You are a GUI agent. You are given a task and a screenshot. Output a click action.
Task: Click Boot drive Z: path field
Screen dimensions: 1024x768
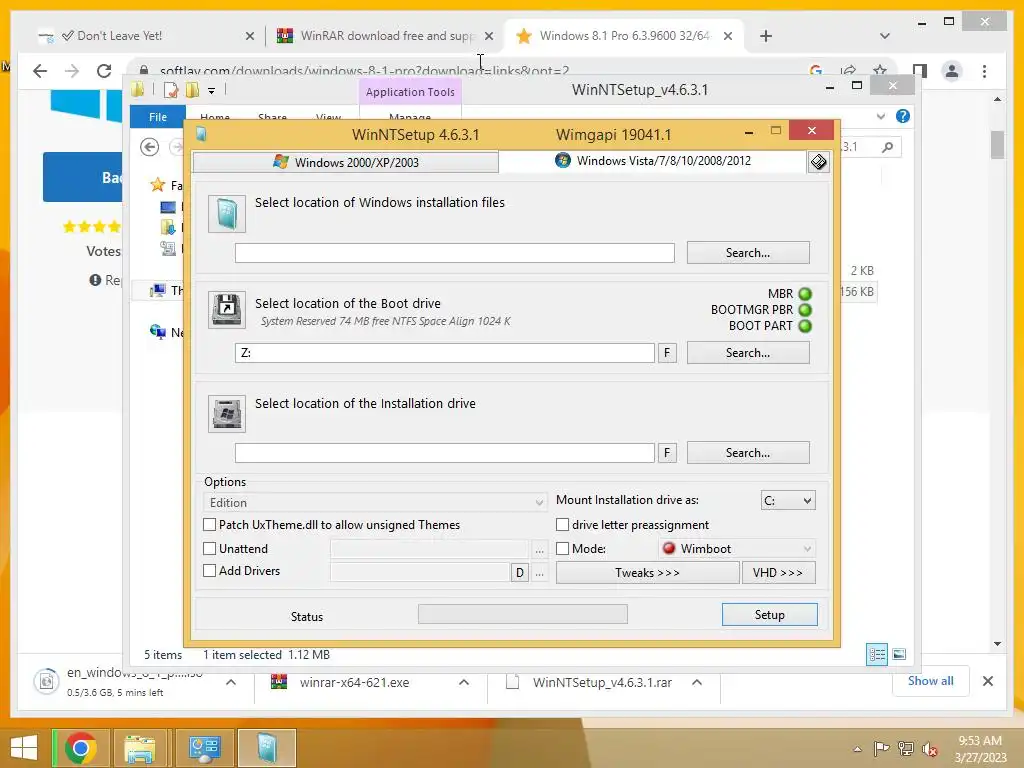(445, 353)
